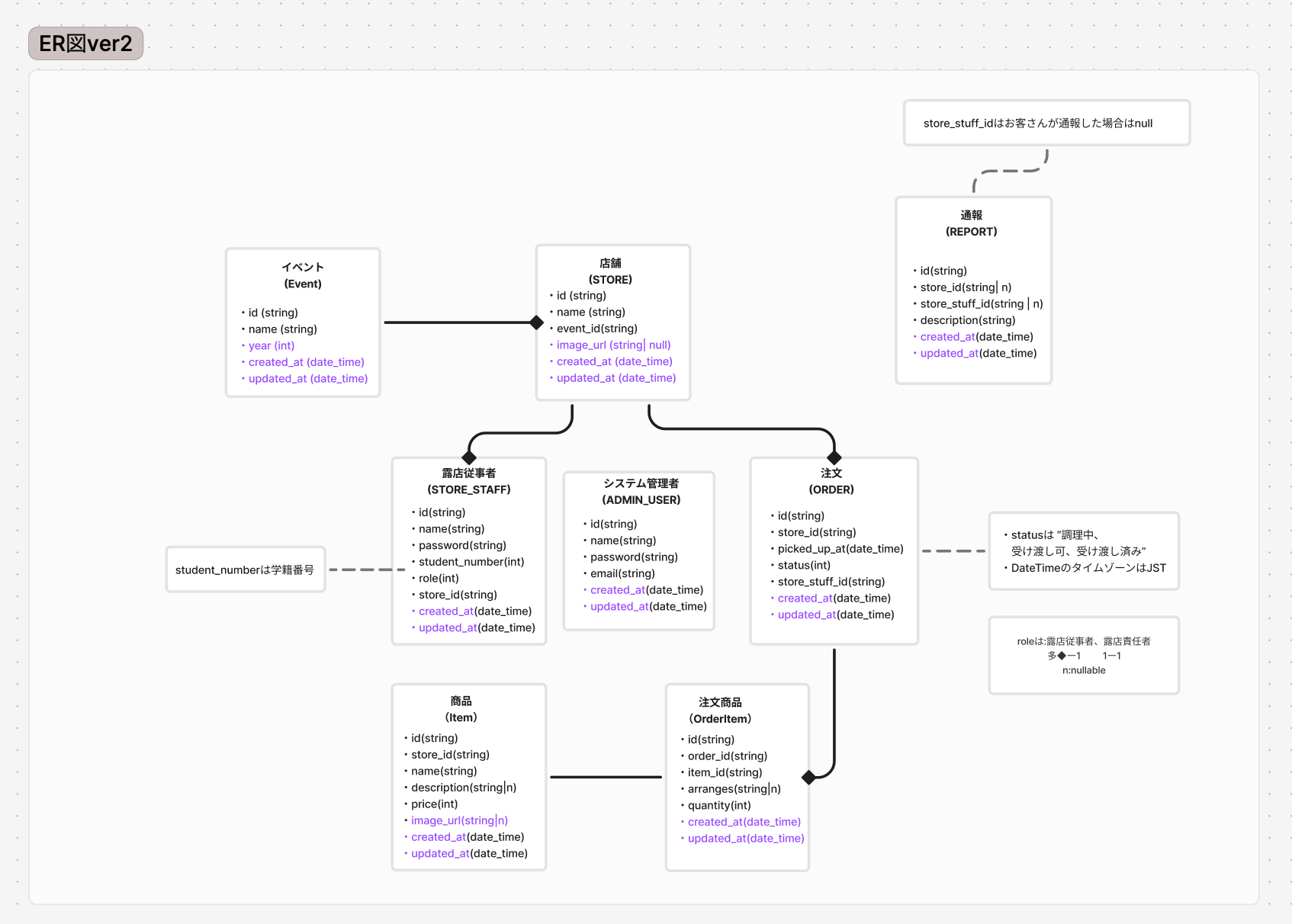Select the 商品 (Item) entity heading

[461, 709]
